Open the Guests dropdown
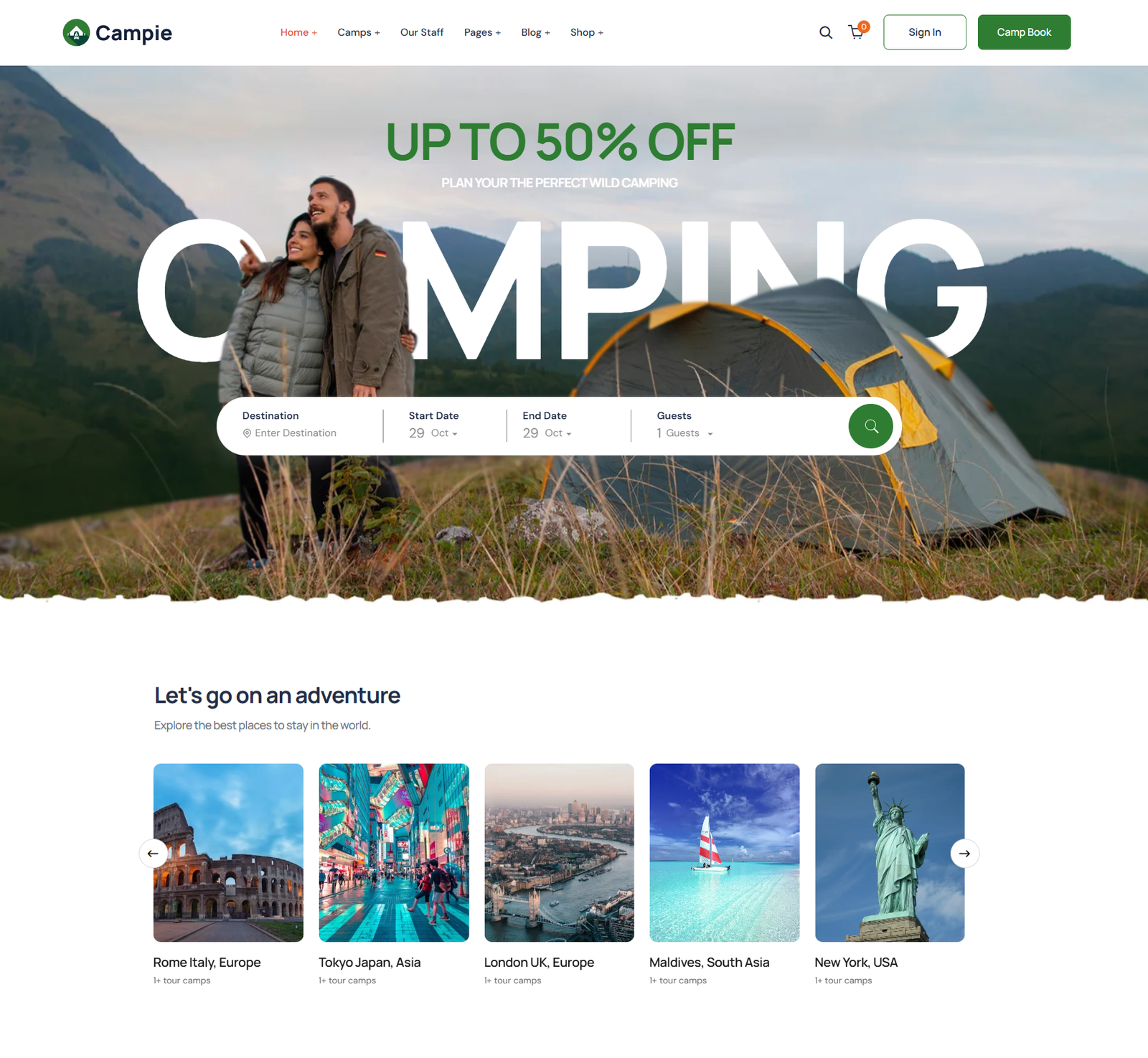 tap(685, 433)
